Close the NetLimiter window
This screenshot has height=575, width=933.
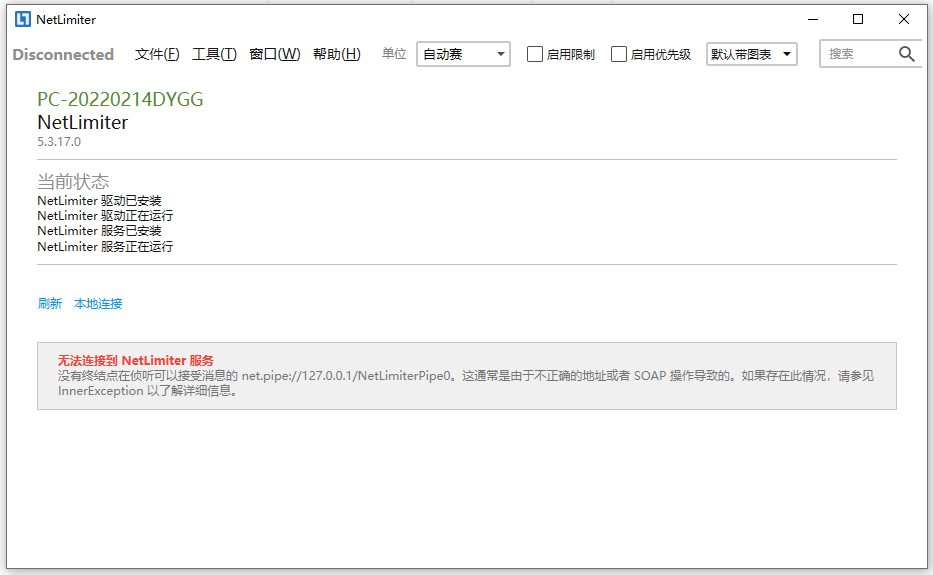pos(904,20)
